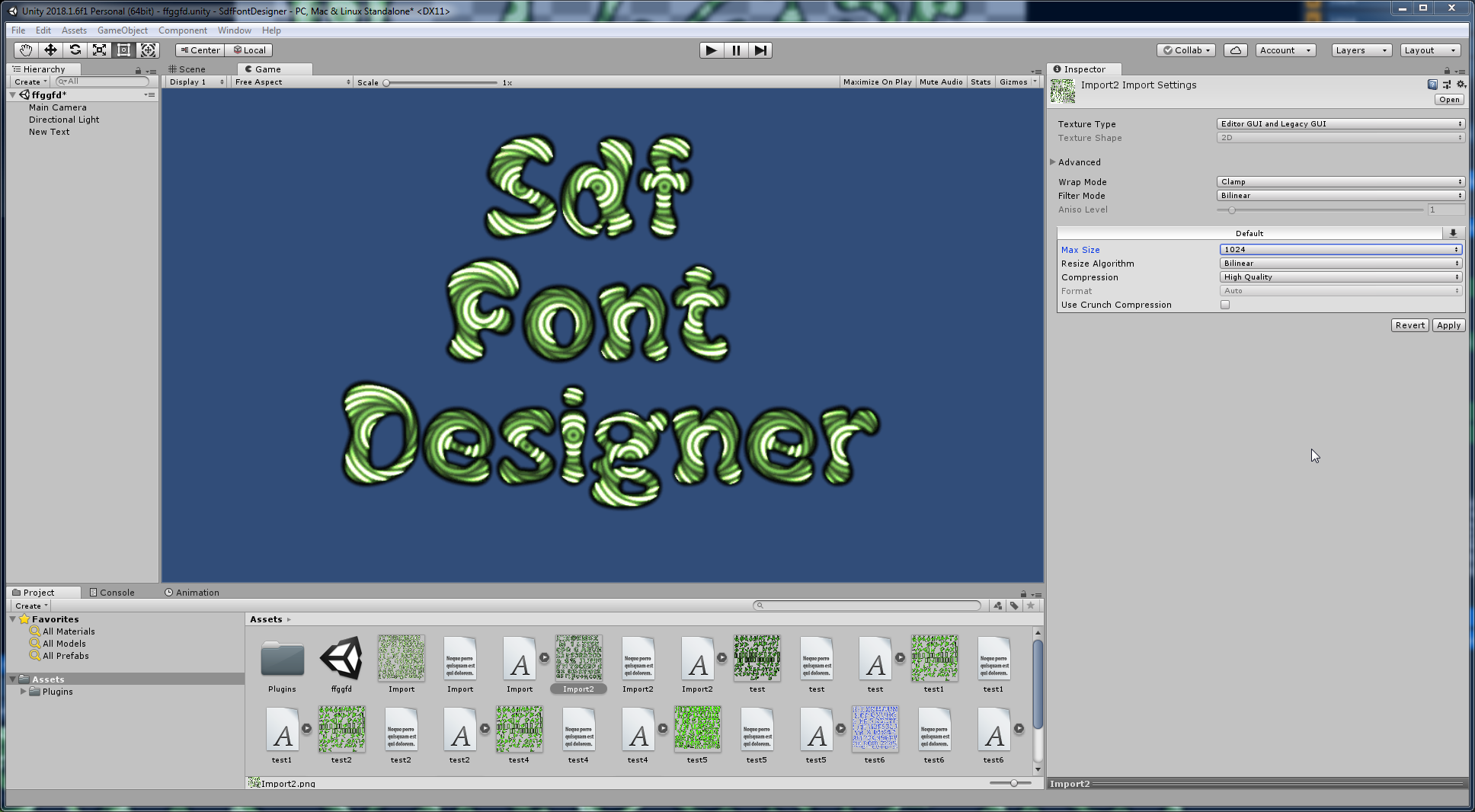The image size is (1475, 812).
Task: Open the Max Size dropdown
Action: point(1340,250)
